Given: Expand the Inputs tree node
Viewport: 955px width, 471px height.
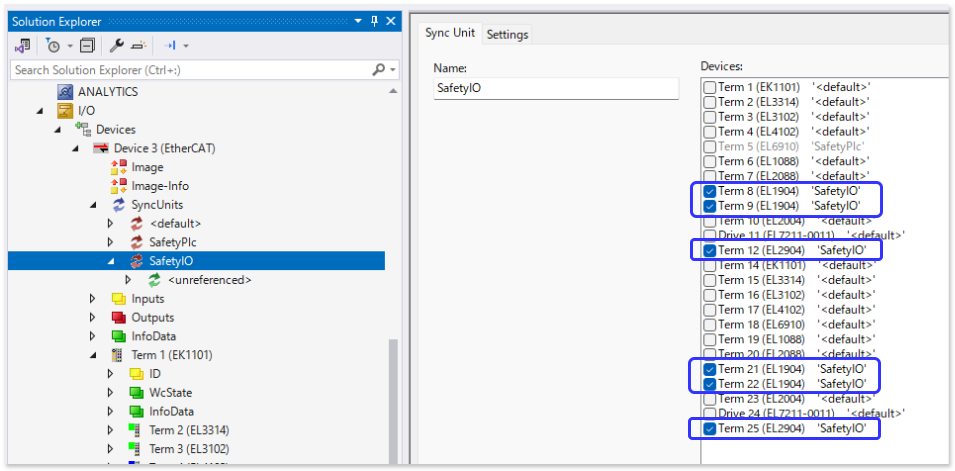Looking at the screenshot, I should click(x=93, y=299).
